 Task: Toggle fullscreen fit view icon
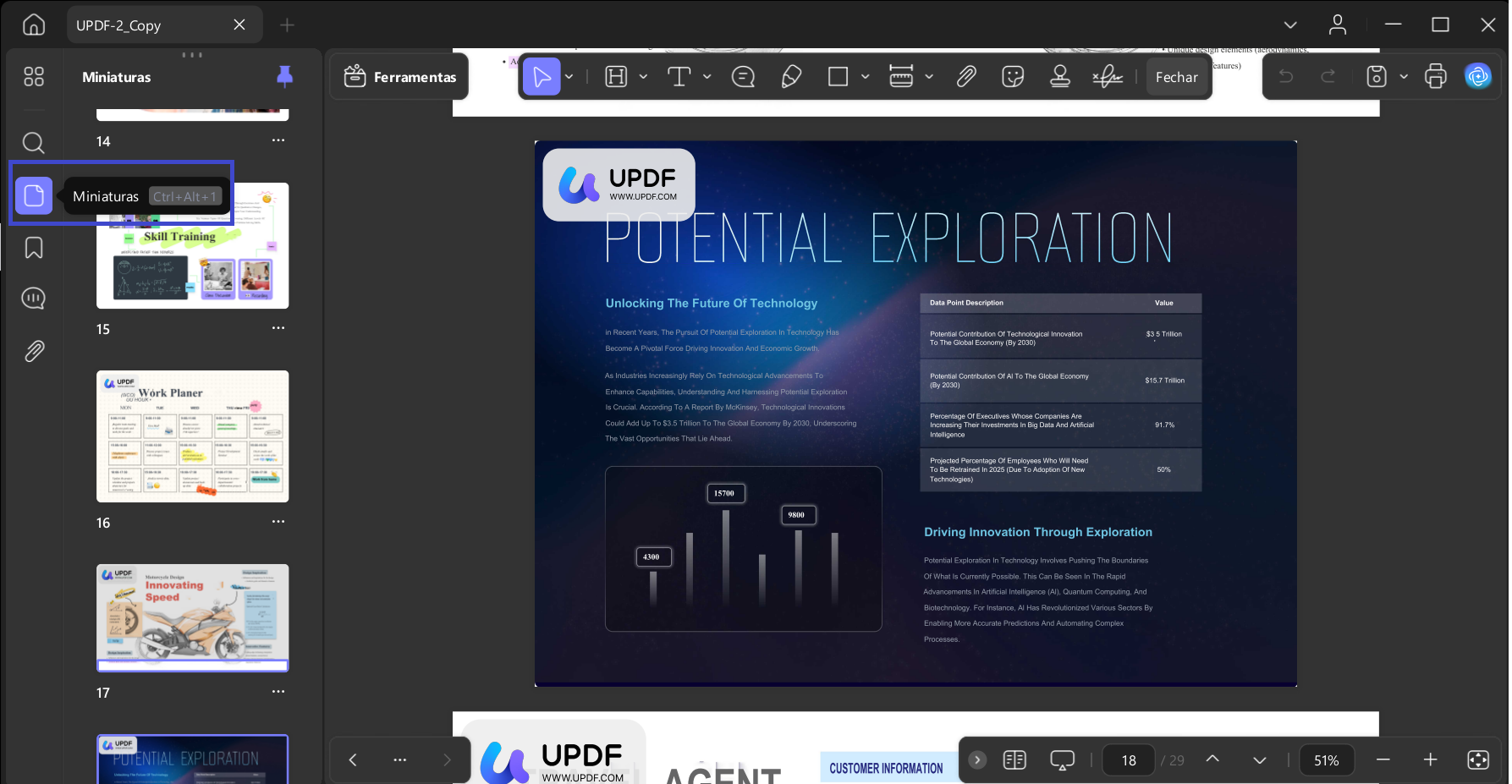click(x=1478, y=759)
